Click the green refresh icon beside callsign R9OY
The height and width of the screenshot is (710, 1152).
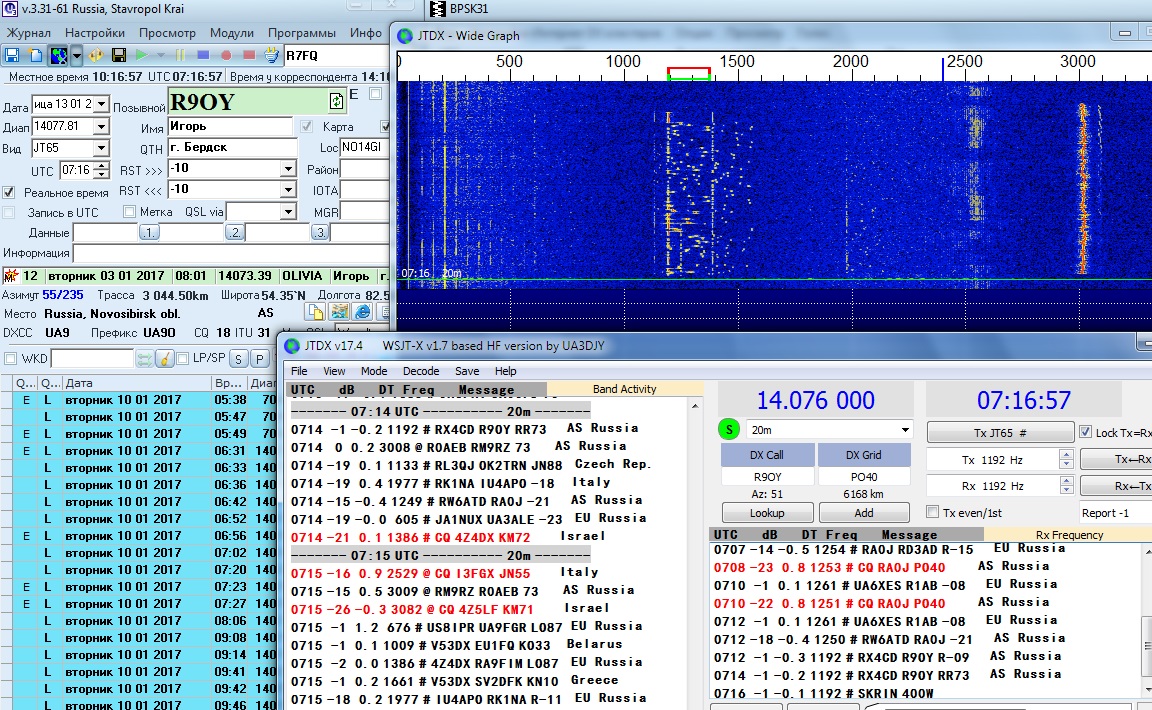coord(336,101)
